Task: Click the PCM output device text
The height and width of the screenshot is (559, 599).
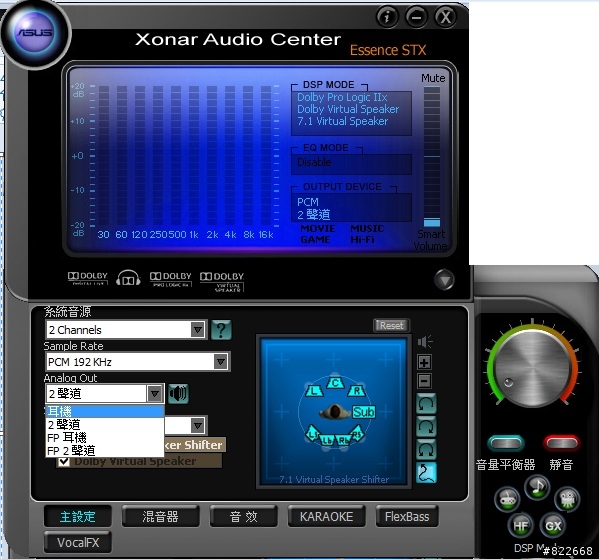Action: coord(308,202)
